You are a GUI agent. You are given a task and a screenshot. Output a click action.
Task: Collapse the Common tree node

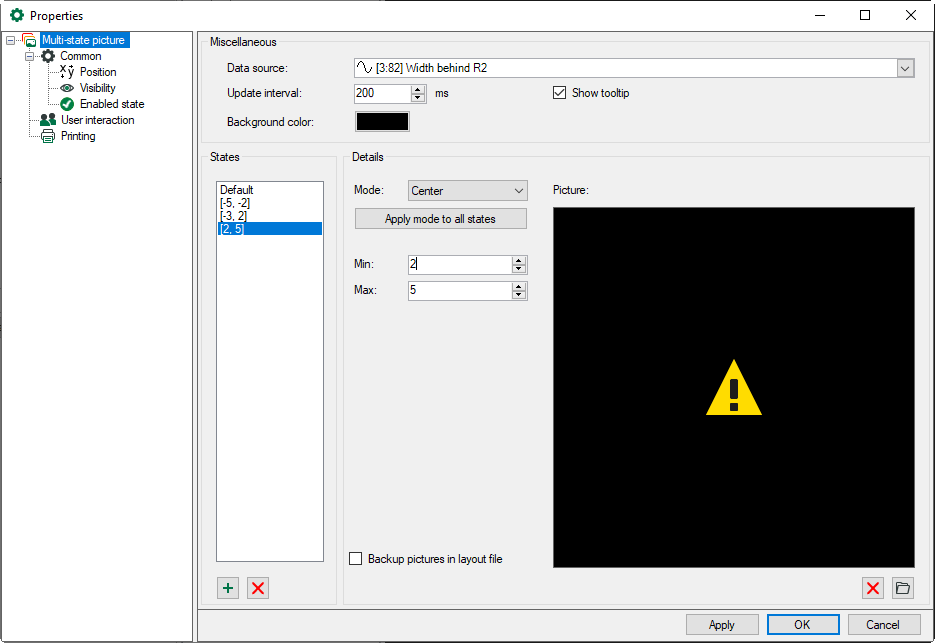[29, 57]
